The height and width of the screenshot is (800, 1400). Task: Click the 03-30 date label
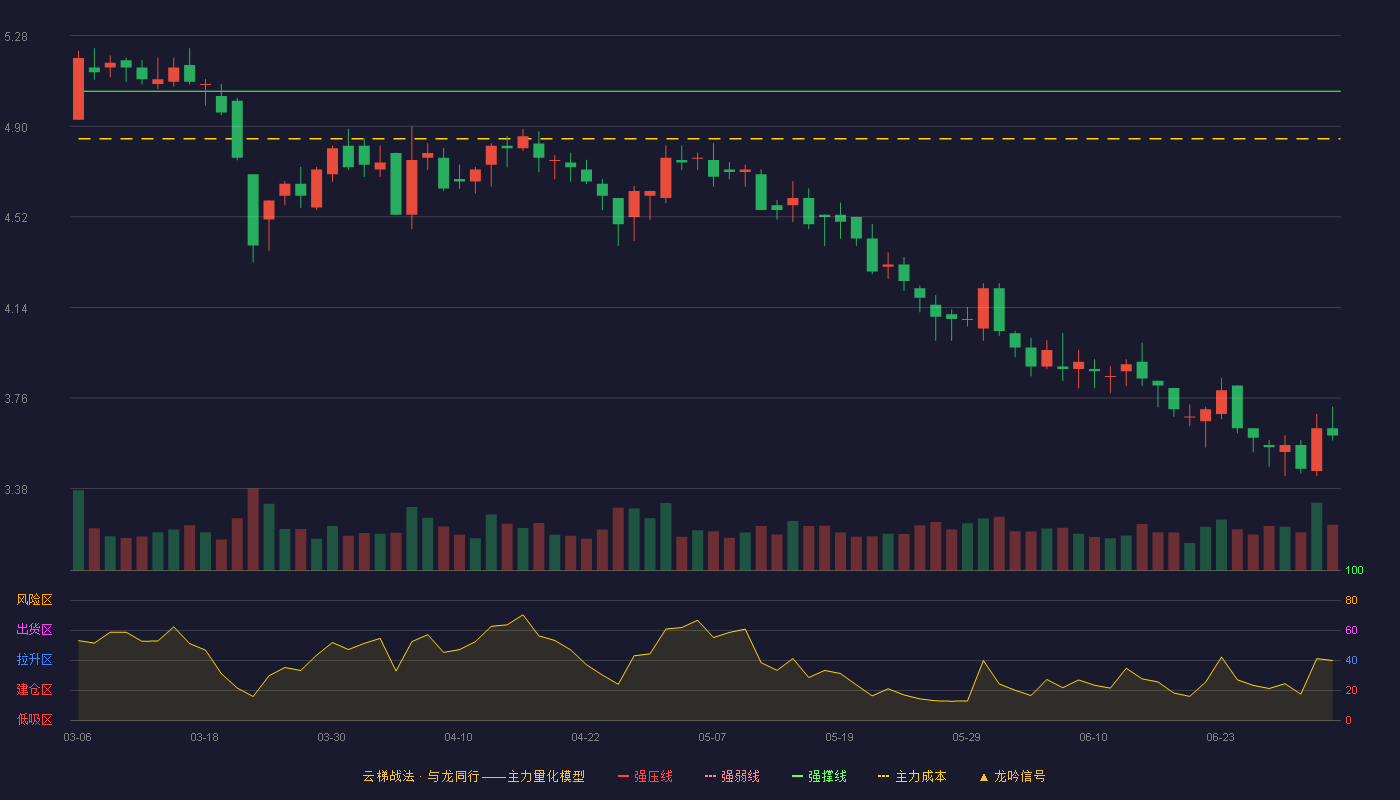331,737
